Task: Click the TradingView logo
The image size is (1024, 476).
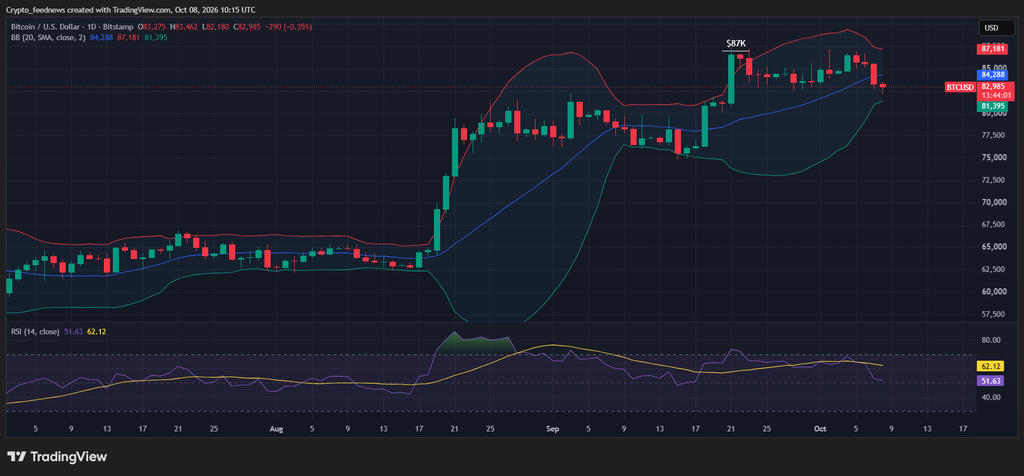Action: 57,457
